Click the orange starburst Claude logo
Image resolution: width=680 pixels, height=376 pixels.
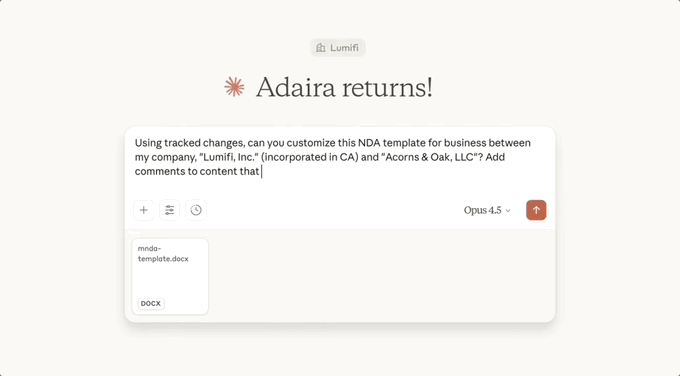click(x=234, y=87)
